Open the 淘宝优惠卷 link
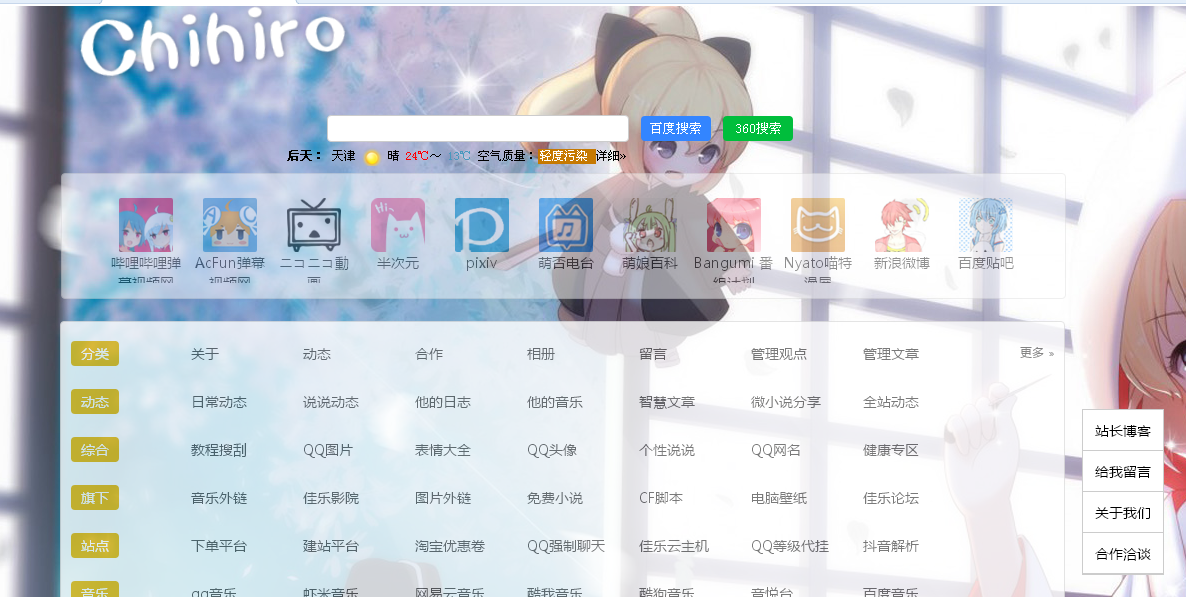This screenshot has height=597, width=1186. [x=449, y=546]
